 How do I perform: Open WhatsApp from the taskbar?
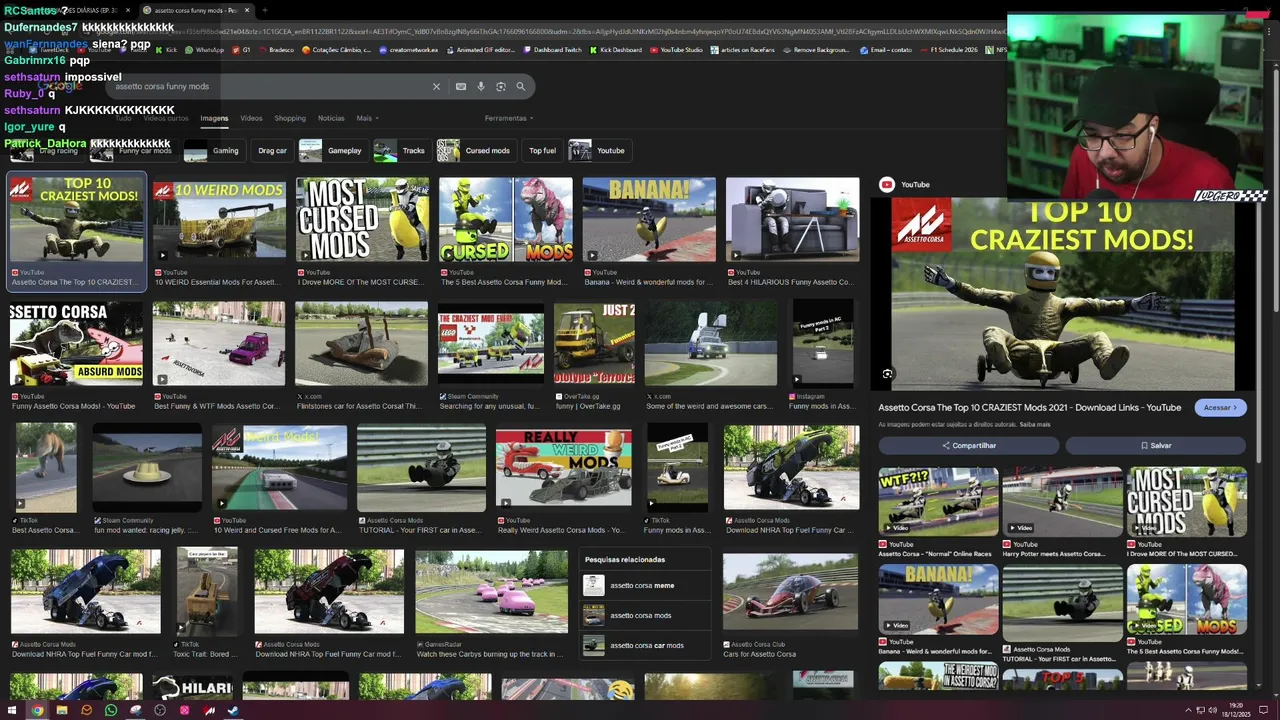coord(111,711)
